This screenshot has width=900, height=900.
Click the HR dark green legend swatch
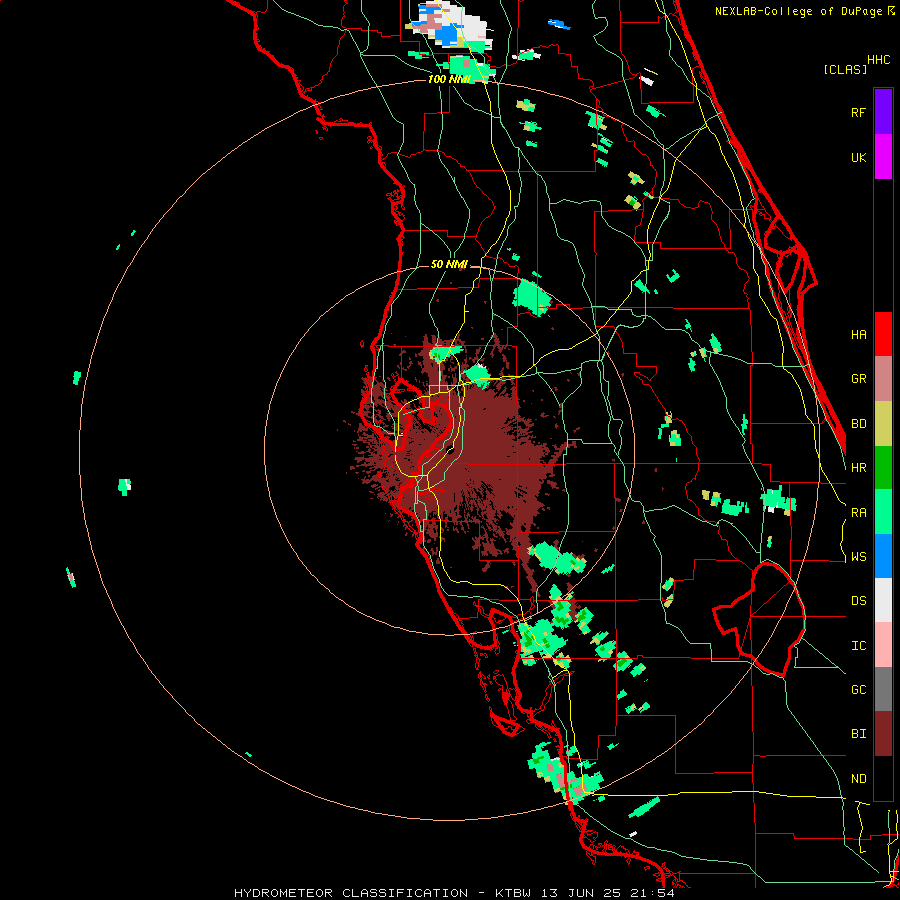(x=883, y=467)
